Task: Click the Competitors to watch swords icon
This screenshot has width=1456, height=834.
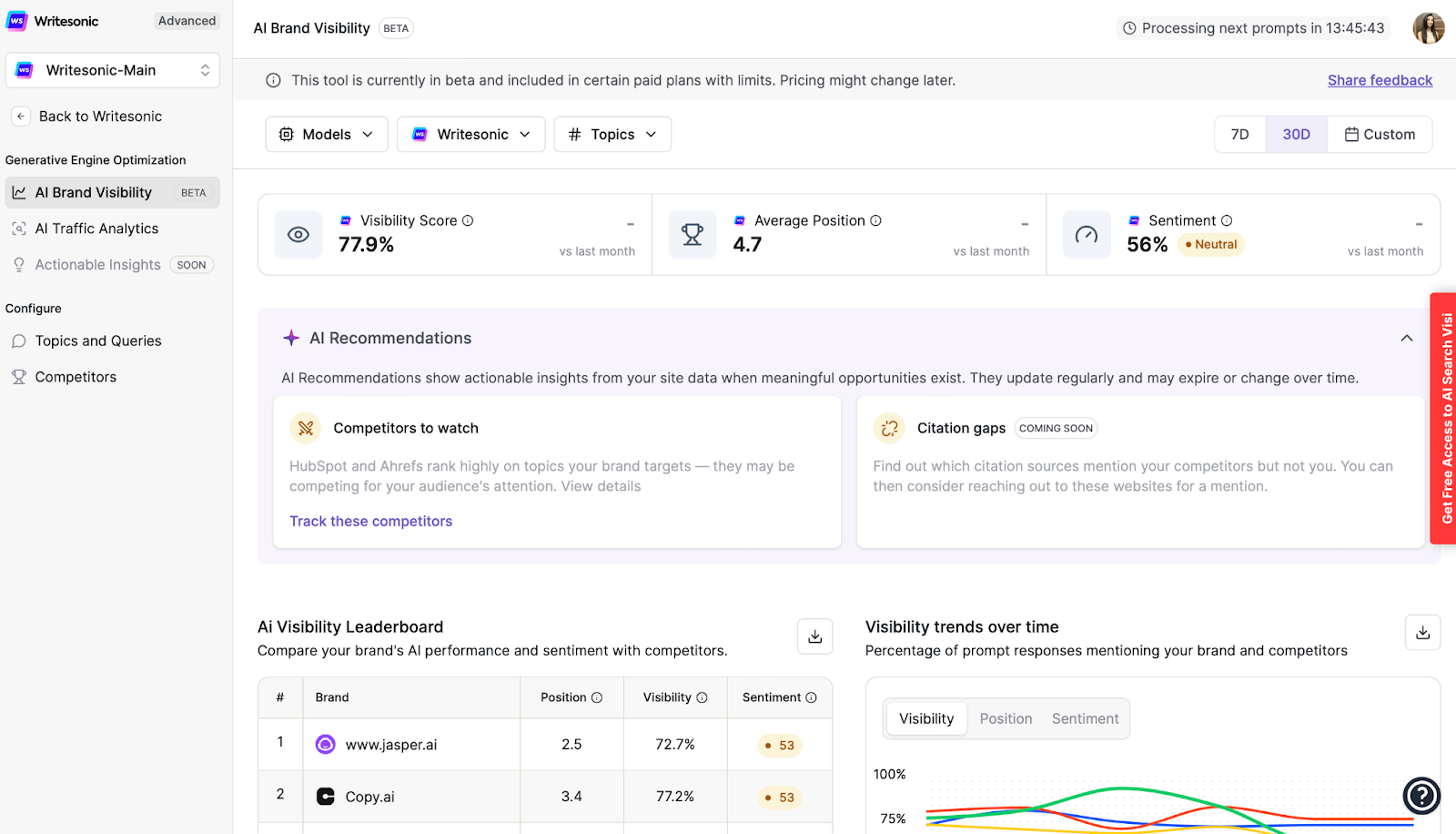Action: [x=306, y=428]
